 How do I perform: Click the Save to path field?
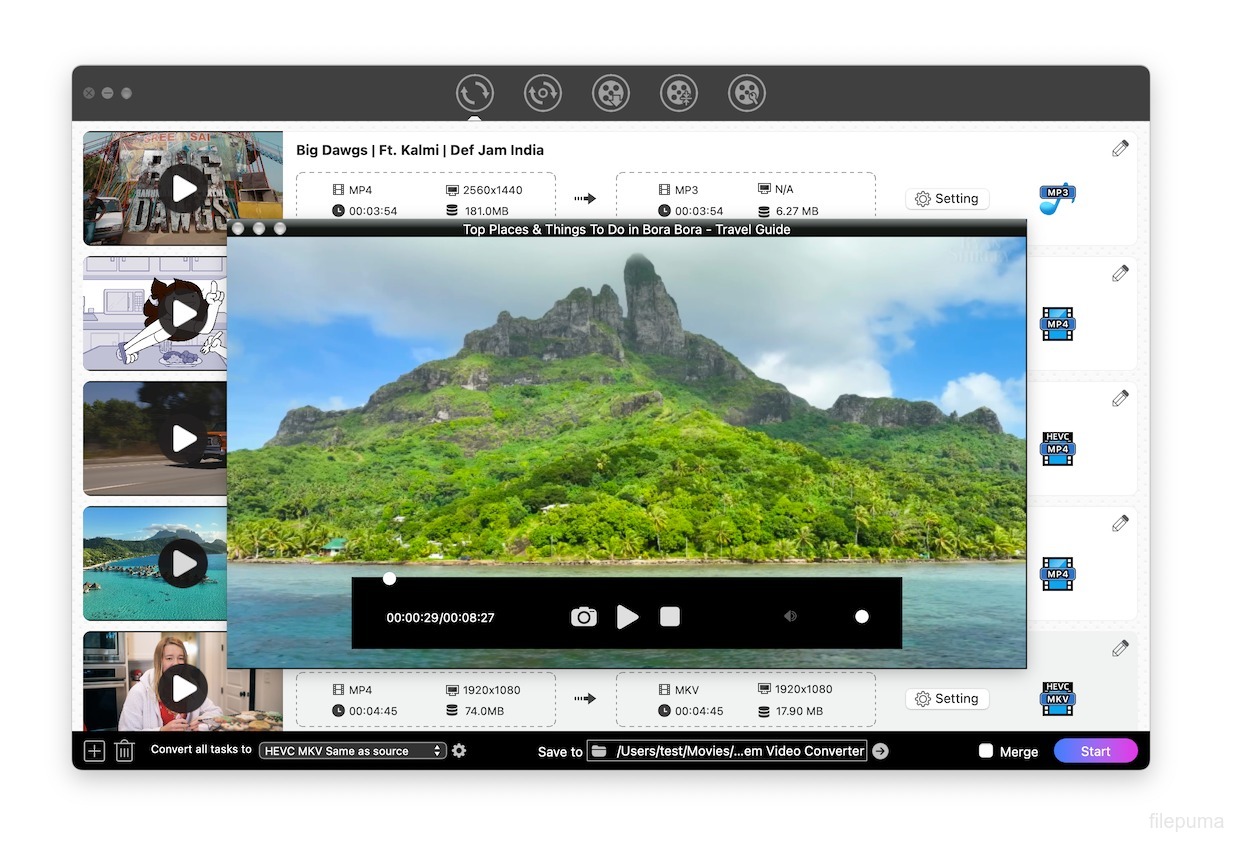pos(727,751)
